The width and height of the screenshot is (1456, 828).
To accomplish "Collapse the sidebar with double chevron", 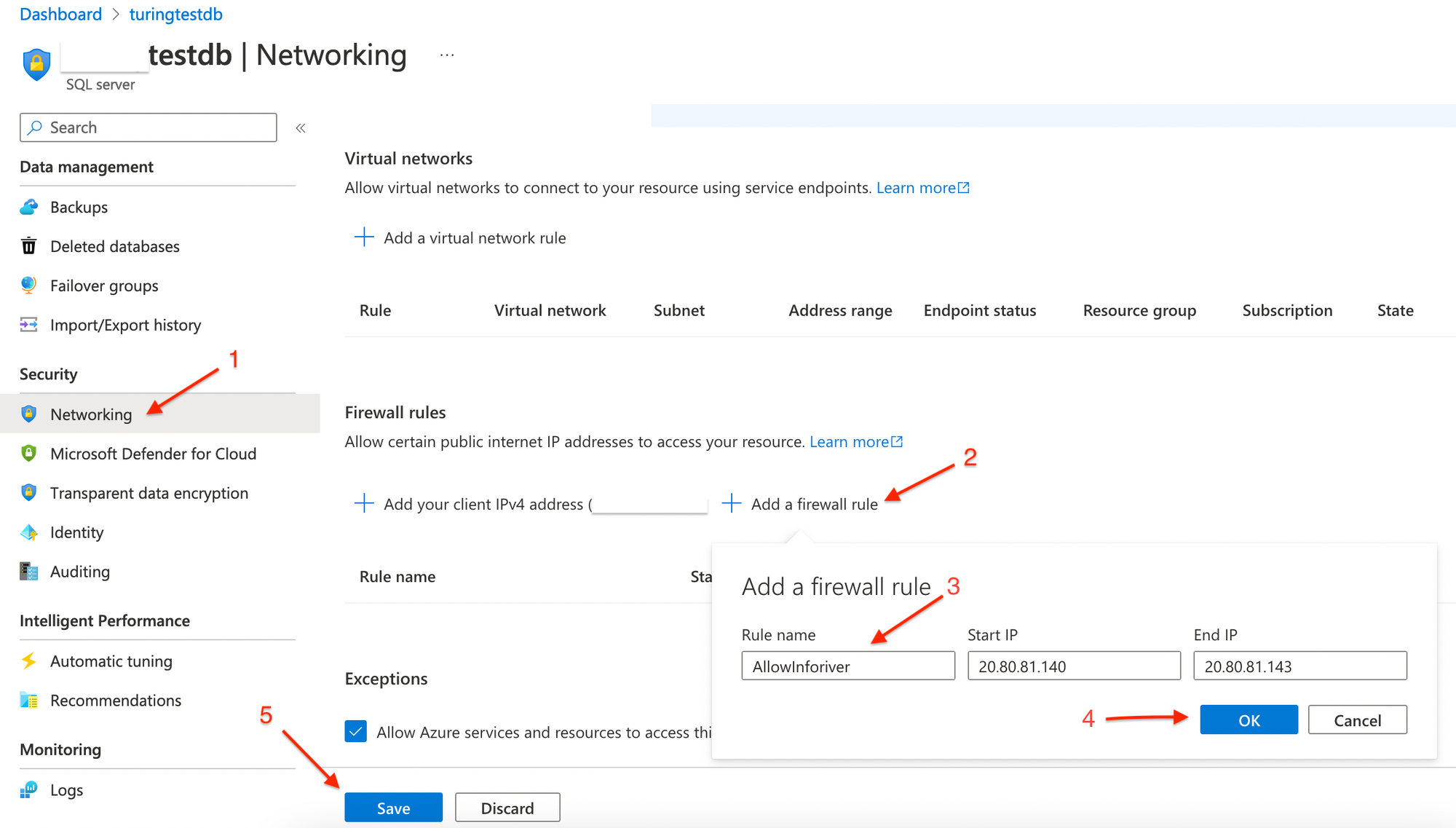I will coord(301,128).
